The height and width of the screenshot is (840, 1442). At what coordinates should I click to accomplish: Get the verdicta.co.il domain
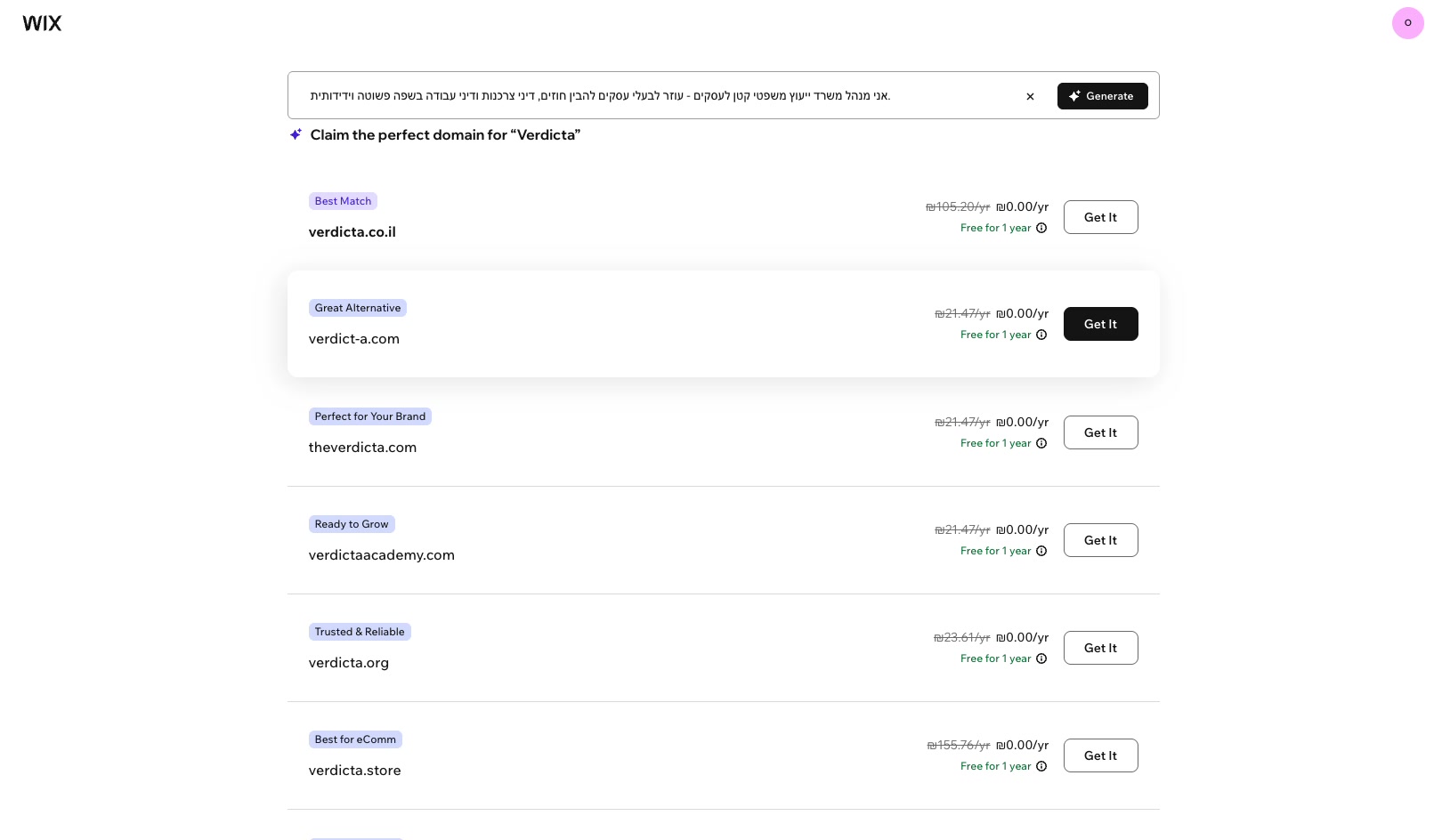(1100, 217)
